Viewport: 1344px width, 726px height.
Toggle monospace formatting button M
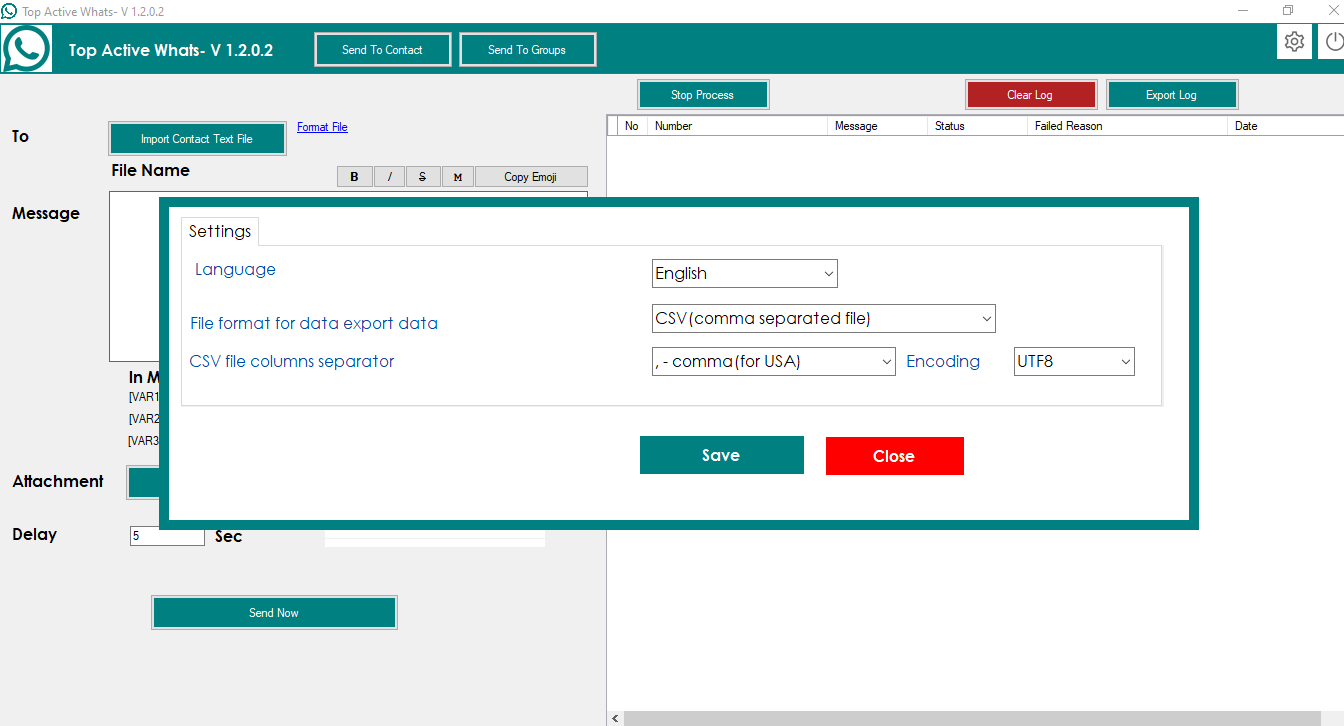[457, 177]
